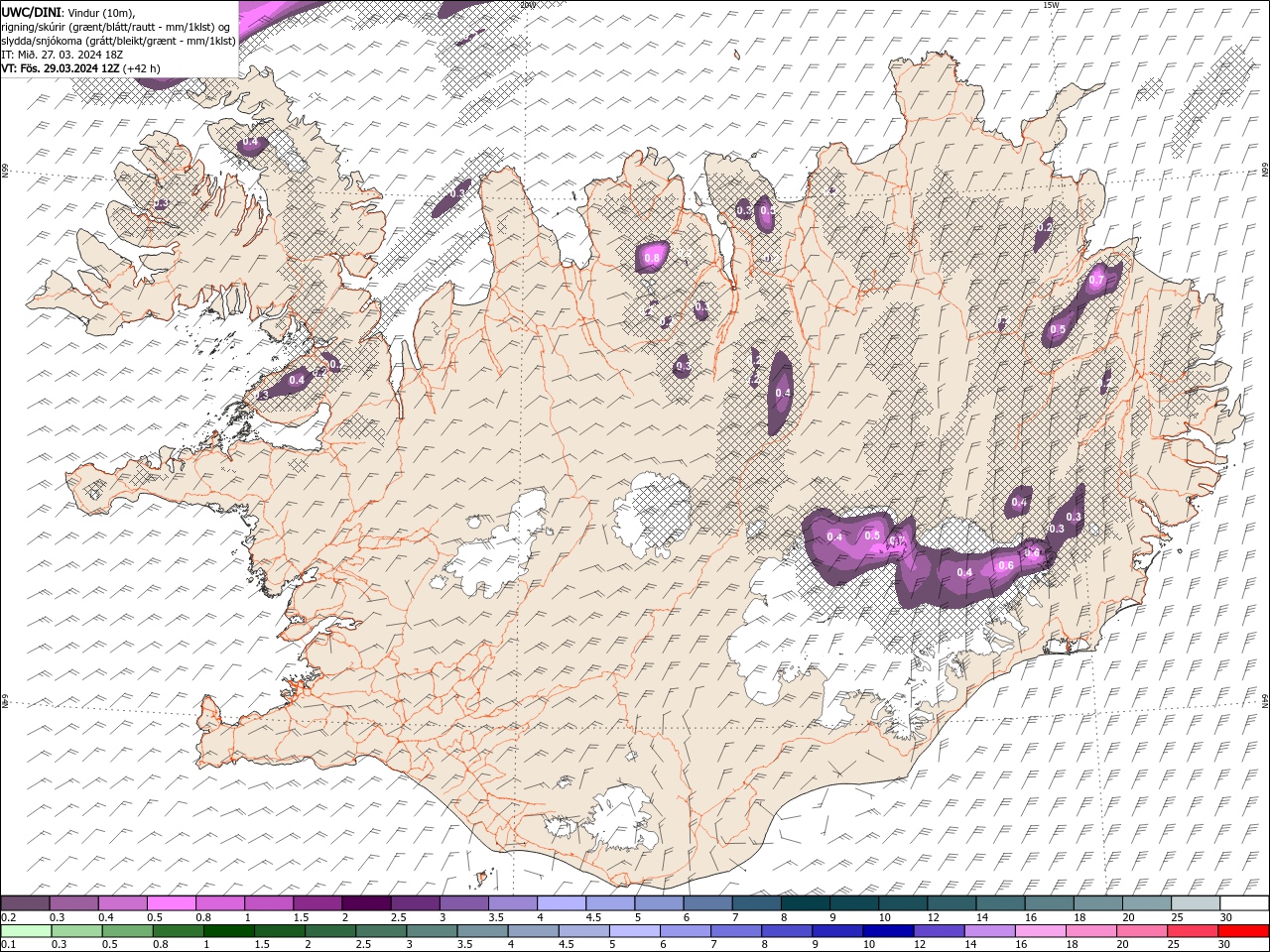This screenshot has width=1270, height=952.
Task: Pick the rain scale swatch between 7 and 8
Action: point(737,931)
